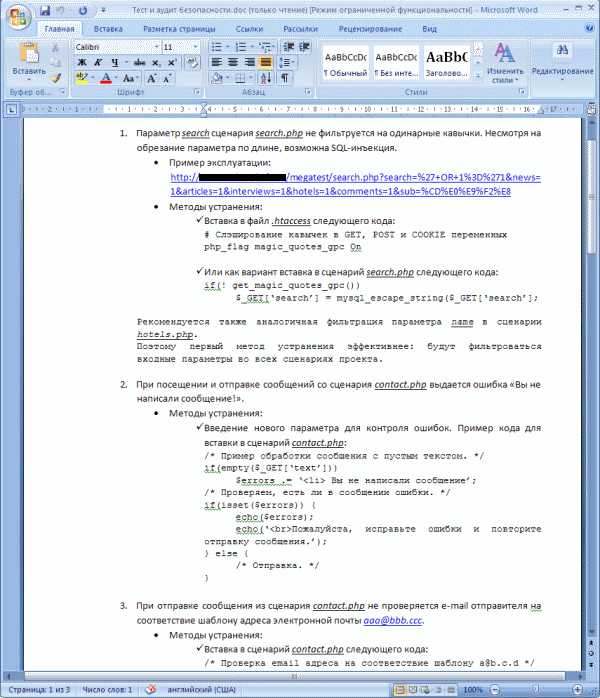Toggle Bold formatting (Ж)
The width and height of the screenshot is (600, 698).
(x=82, y=62)
